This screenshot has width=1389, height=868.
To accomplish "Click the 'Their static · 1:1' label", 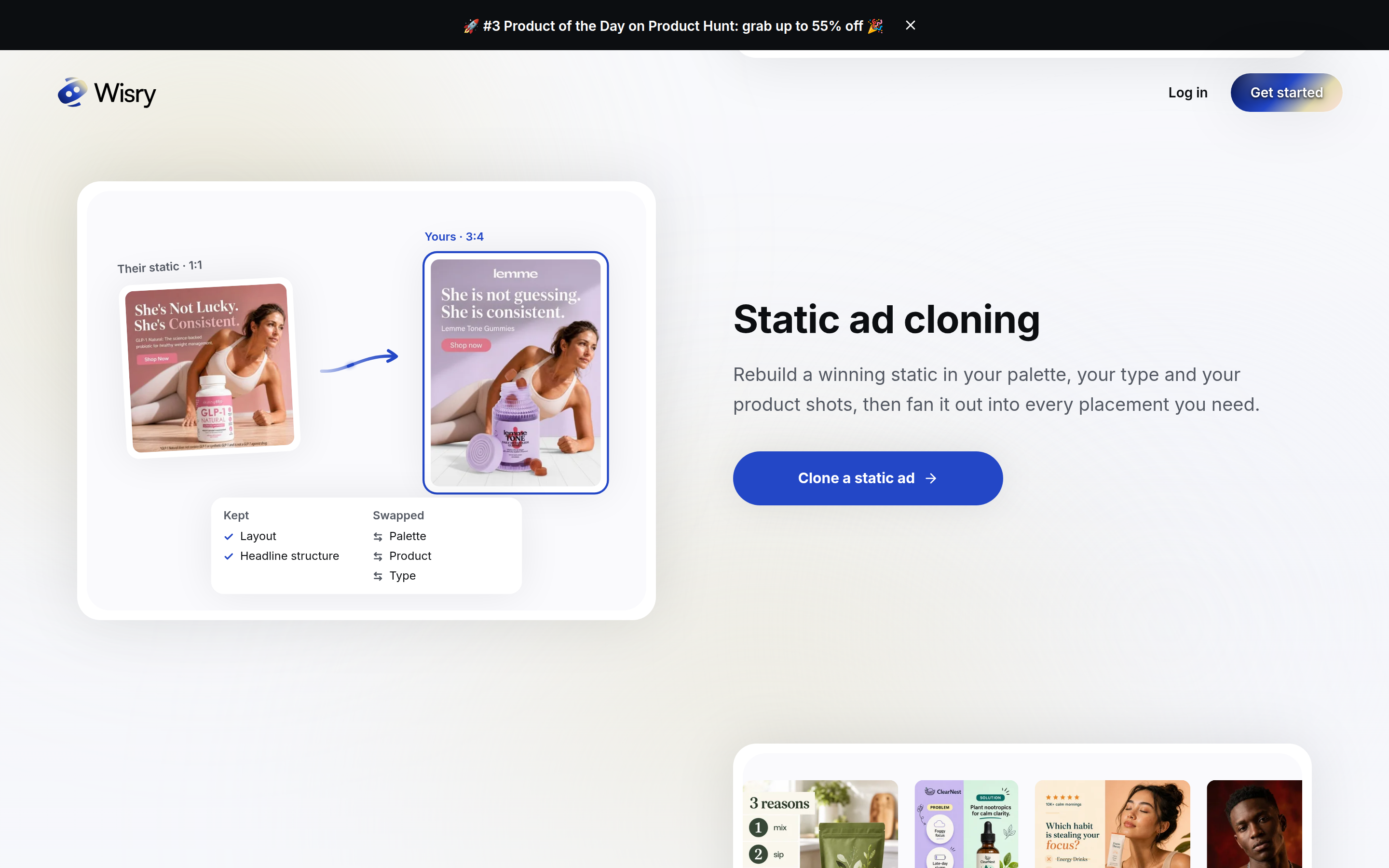I will pyautogui.click(x=160, y=267).
